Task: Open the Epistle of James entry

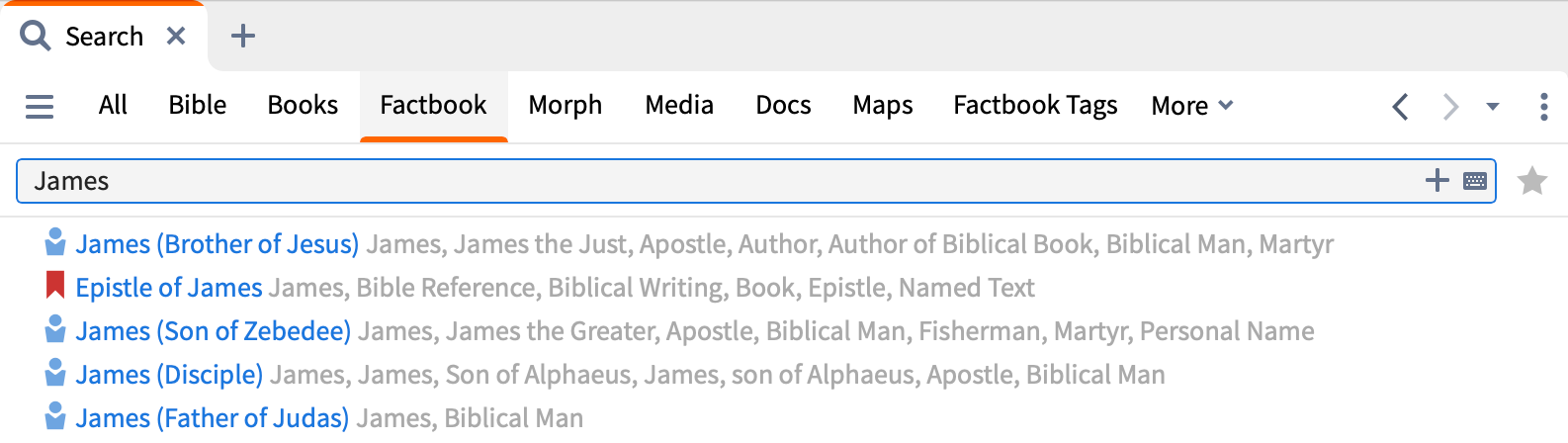Action: pyautogui.click(x=169, y=288)
